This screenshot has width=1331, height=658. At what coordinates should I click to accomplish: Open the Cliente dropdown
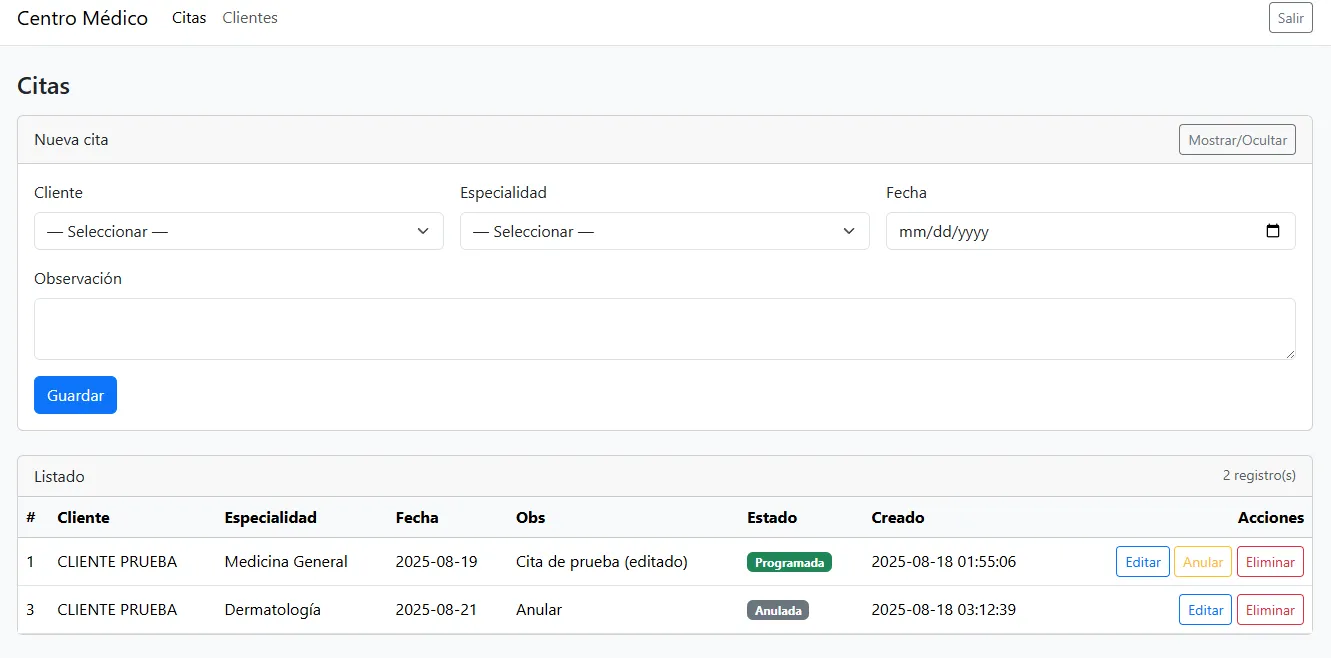(238, 231)
